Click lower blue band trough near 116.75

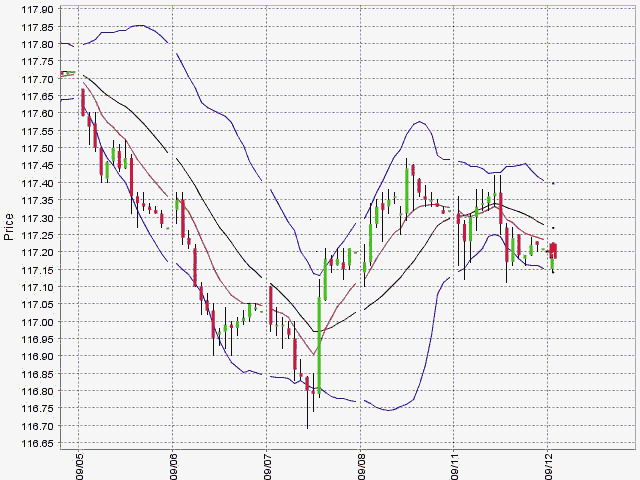388,410
